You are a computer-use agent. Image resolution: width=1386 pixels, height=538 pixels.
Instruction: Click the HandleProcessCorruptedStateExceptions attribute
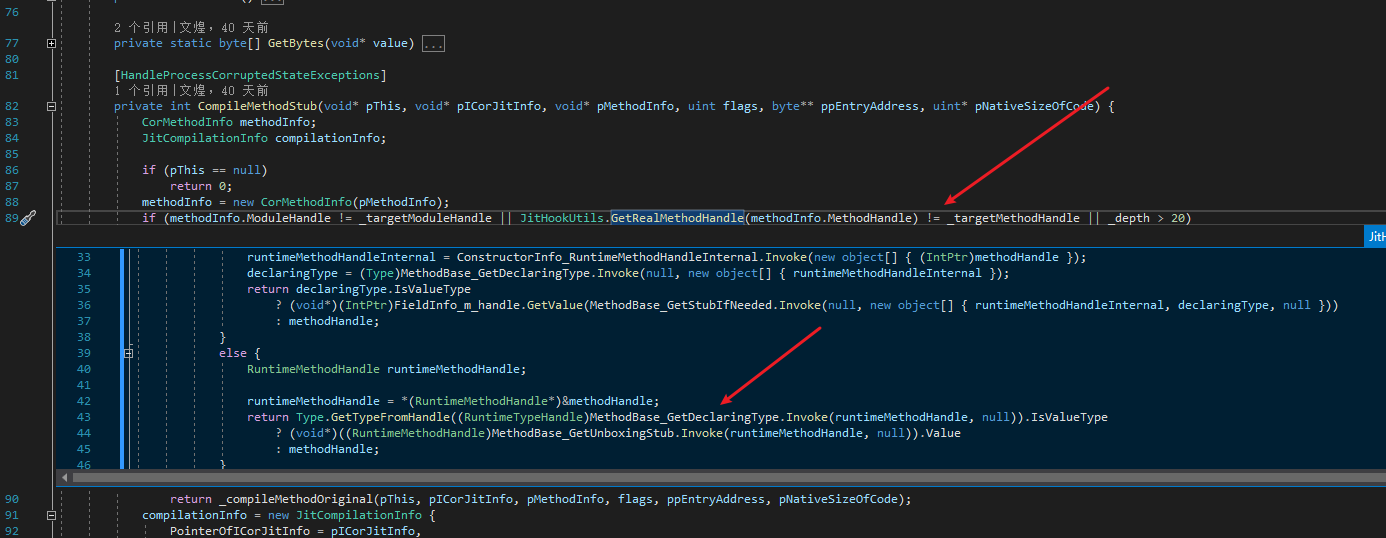point(250,75)
